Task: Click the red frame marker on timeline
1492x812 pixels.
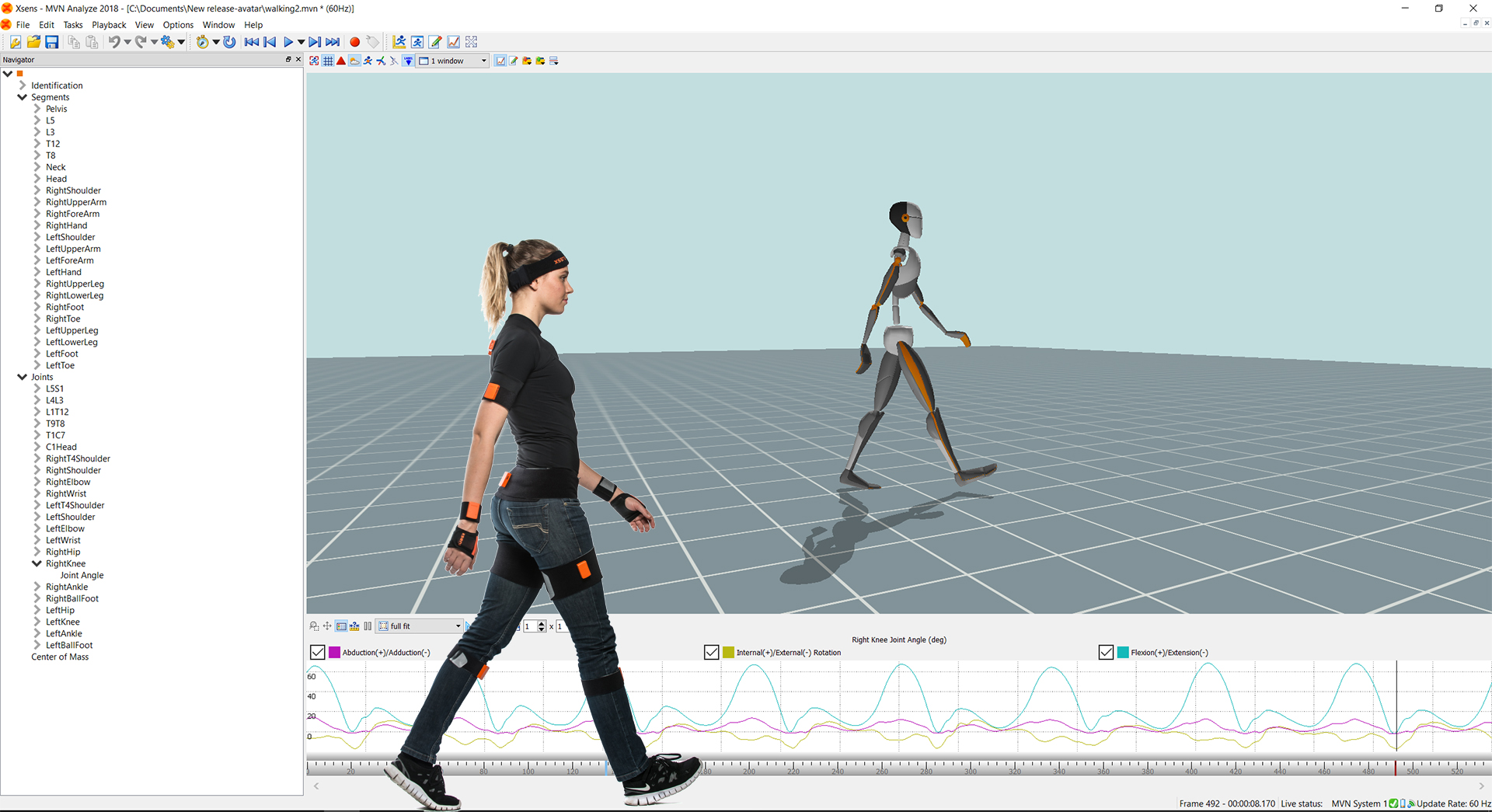Action: (x=1396, y=768)
